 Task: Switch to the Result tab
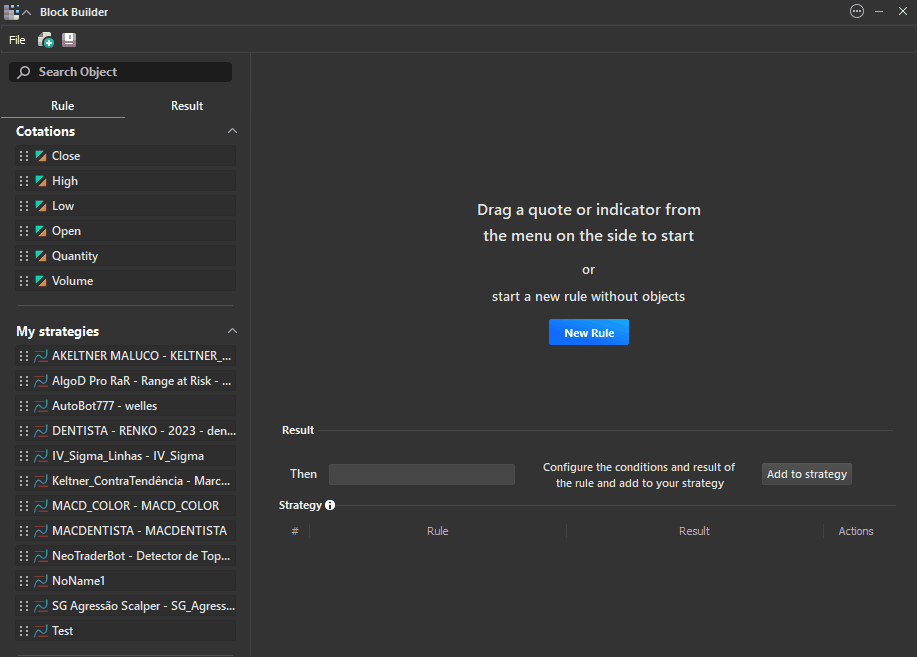187,106
